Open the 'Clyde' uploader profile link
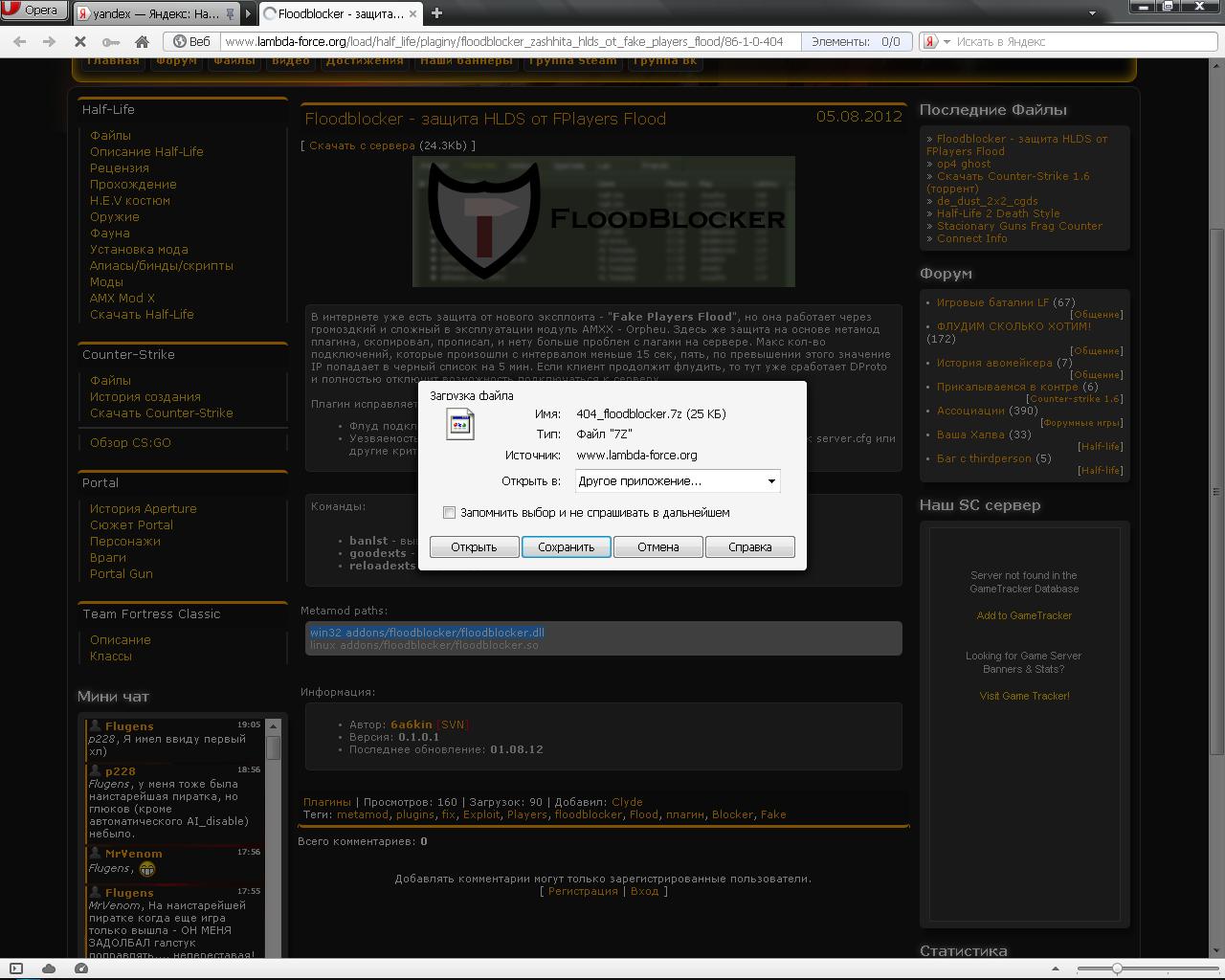Screen dimensions: 1225x980 click(627, 802)
